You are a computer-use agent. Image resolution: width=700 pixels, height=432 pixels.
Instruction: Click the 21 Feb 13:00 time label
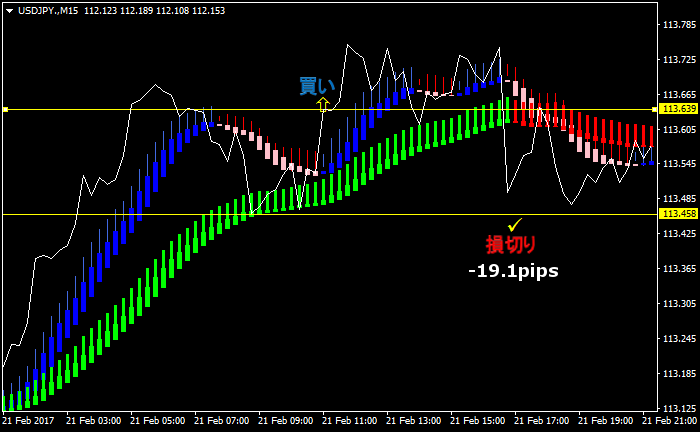(413, 421)
